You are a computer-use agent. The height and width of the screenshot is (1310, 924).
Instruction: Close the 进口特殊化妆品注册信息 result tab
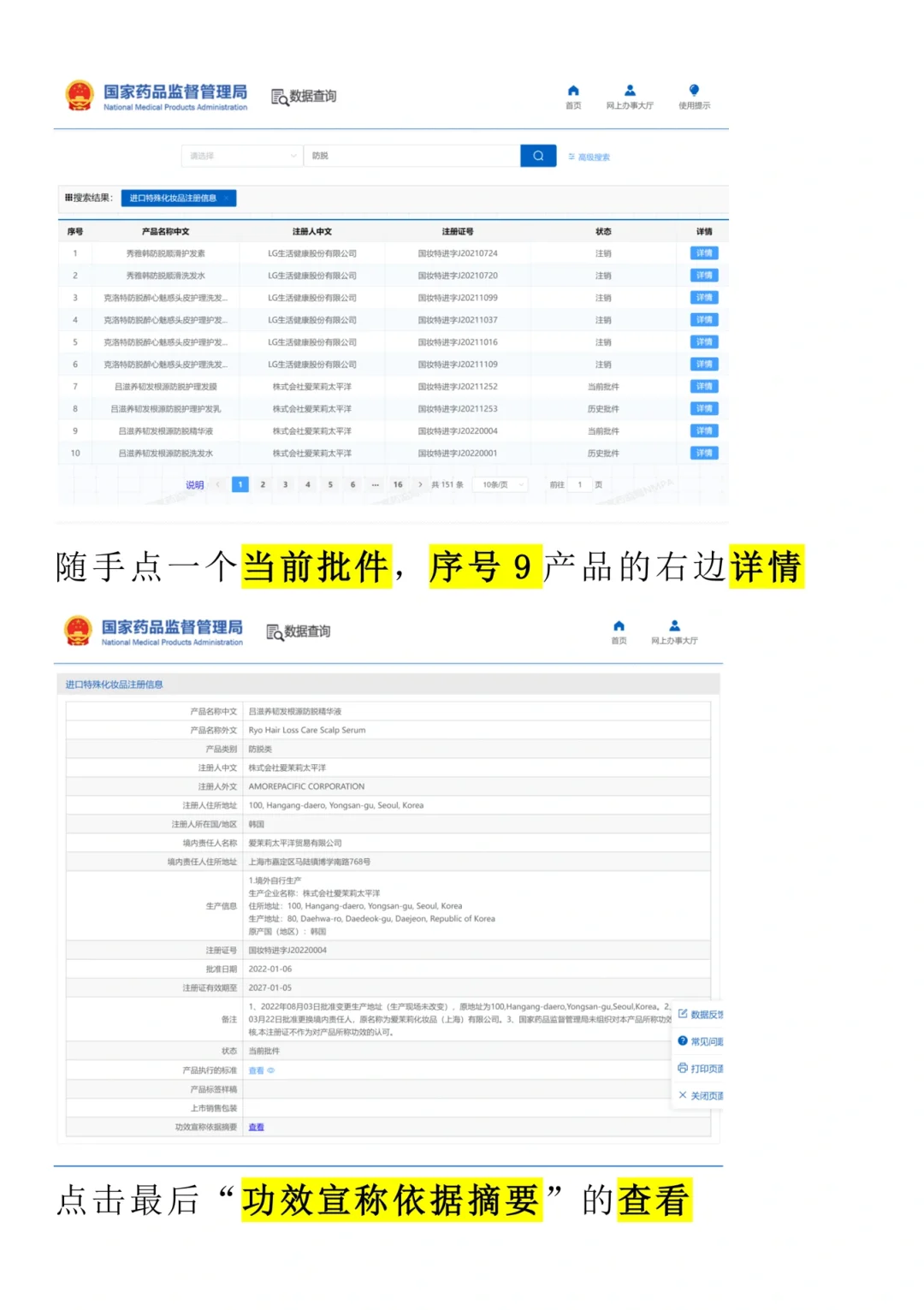click(x=226, y=198)
